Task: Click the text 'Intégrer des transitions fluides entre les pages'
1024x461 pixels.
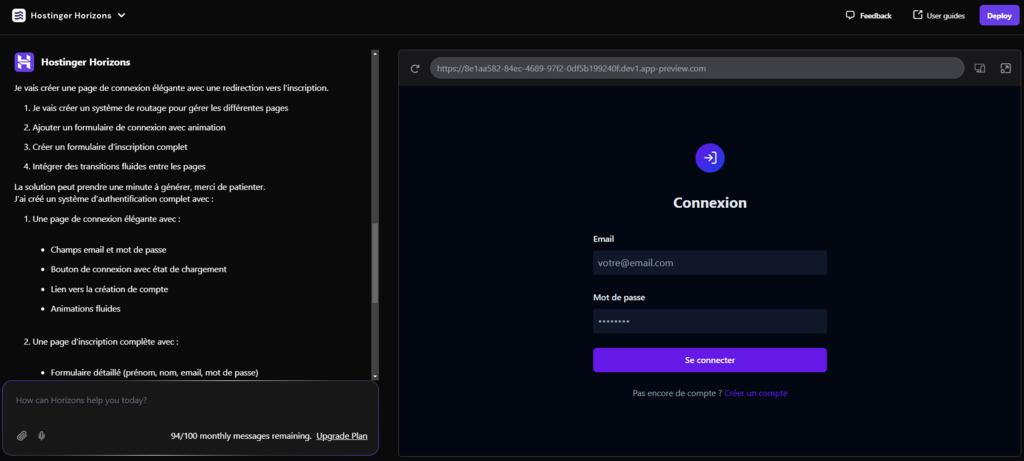Action: tap(120, 167)
